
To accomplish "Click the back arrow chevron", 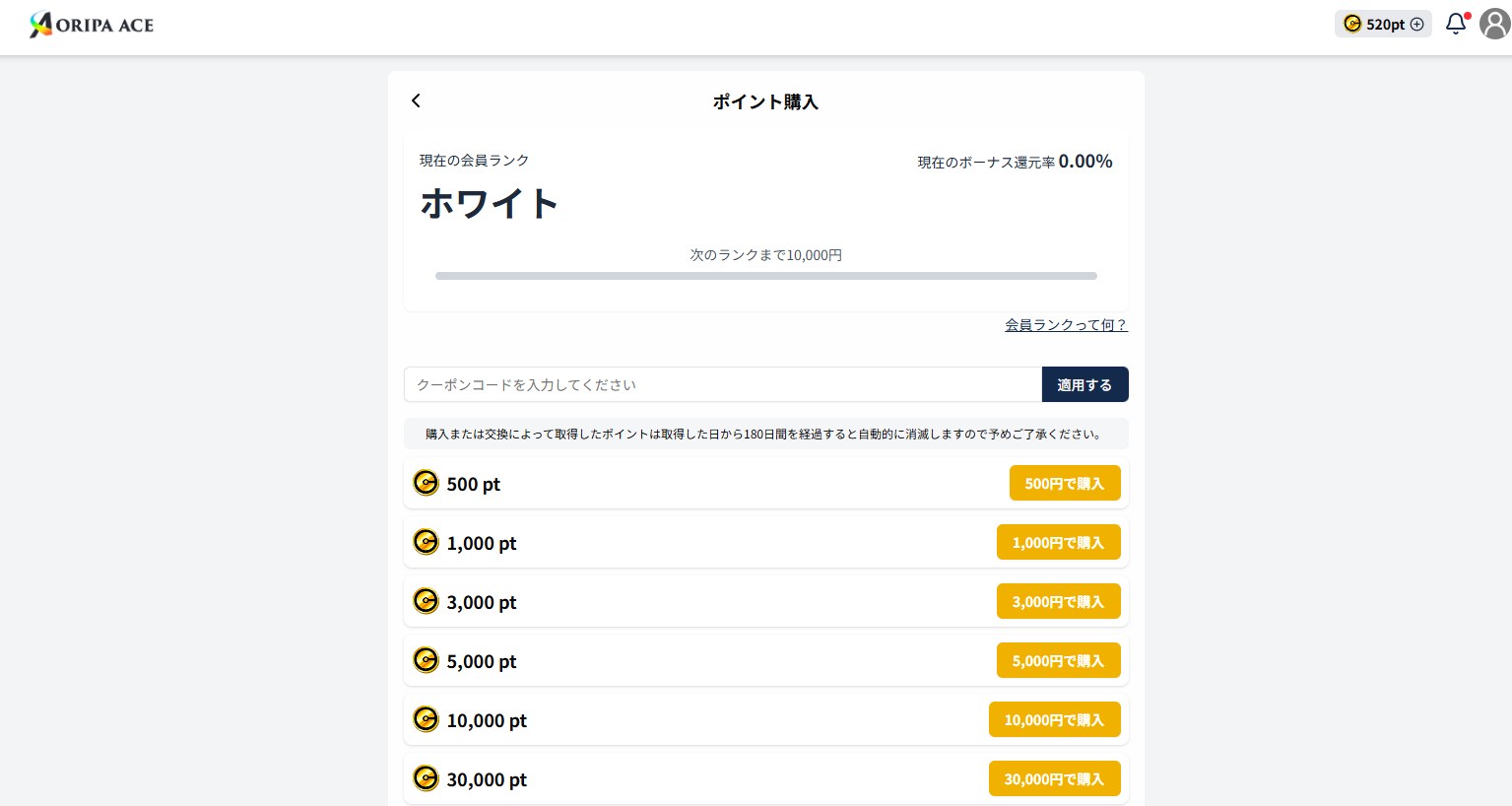I will point(416,101).
